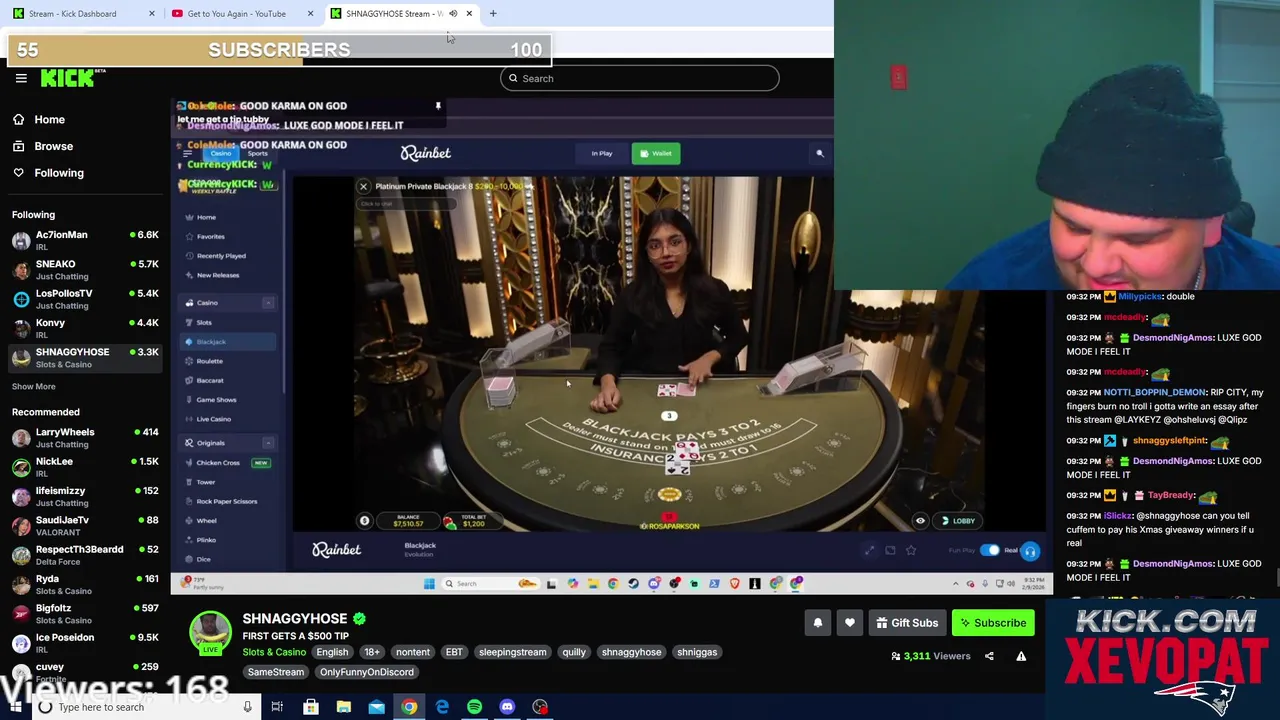
Task: Toggle the Fun Play / Real switch
Action: (x=989, y=550)
